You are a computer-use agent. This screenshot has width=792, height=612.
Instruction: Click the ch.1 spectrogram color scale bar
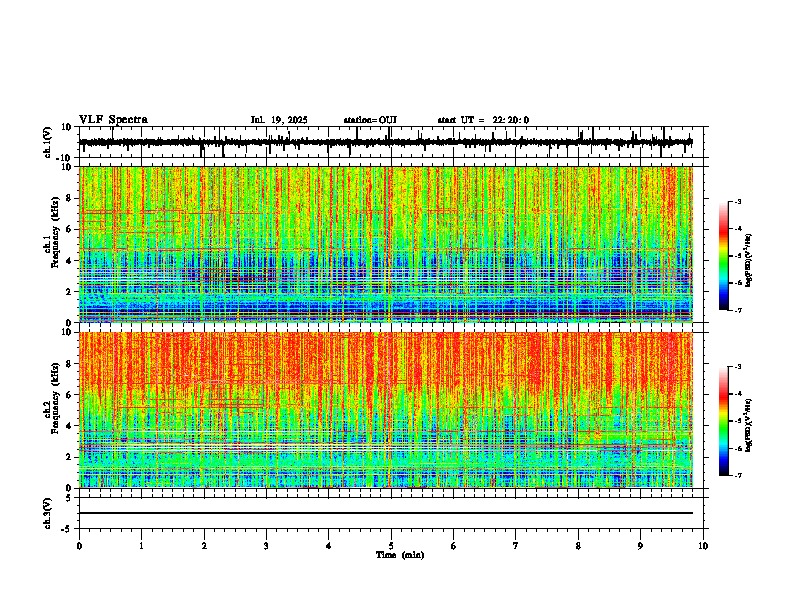tap(724, 256)
